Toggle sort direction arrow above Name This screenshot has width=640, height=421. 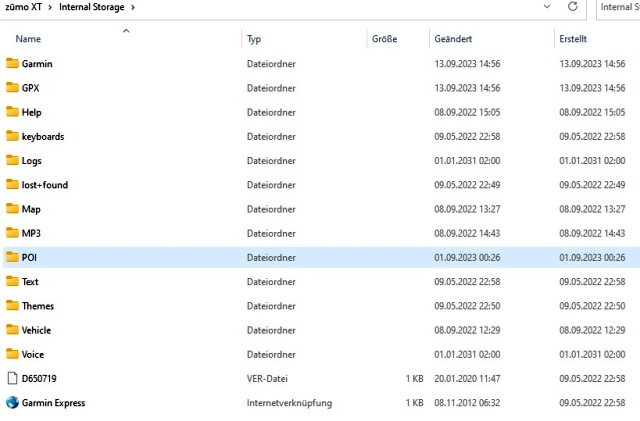126,31
